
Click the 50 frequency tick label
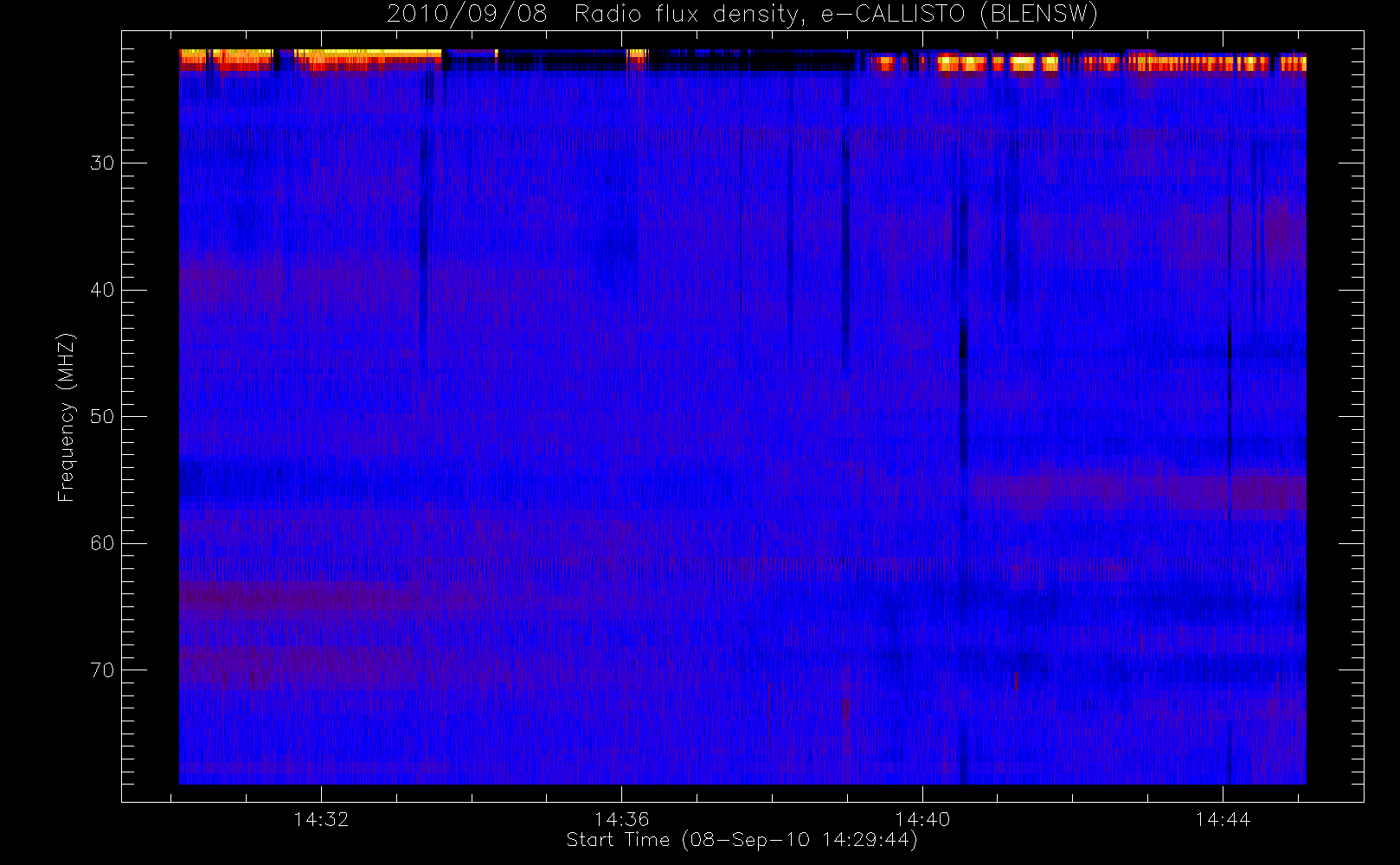pyautogui.click(x=102, y=416)
